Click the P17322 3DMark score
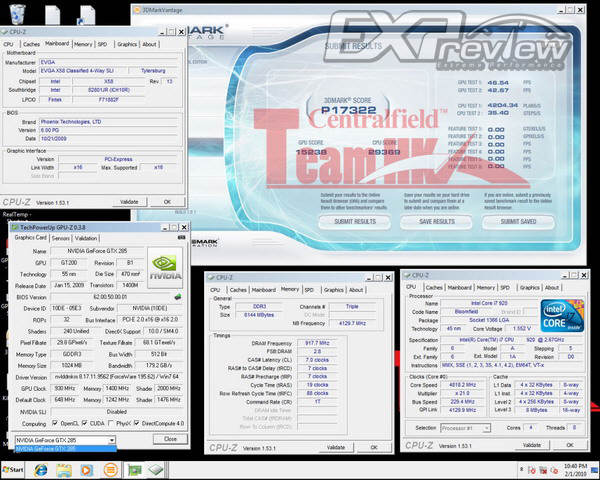The width and height of the screenshot is (600, 480). 349,110
